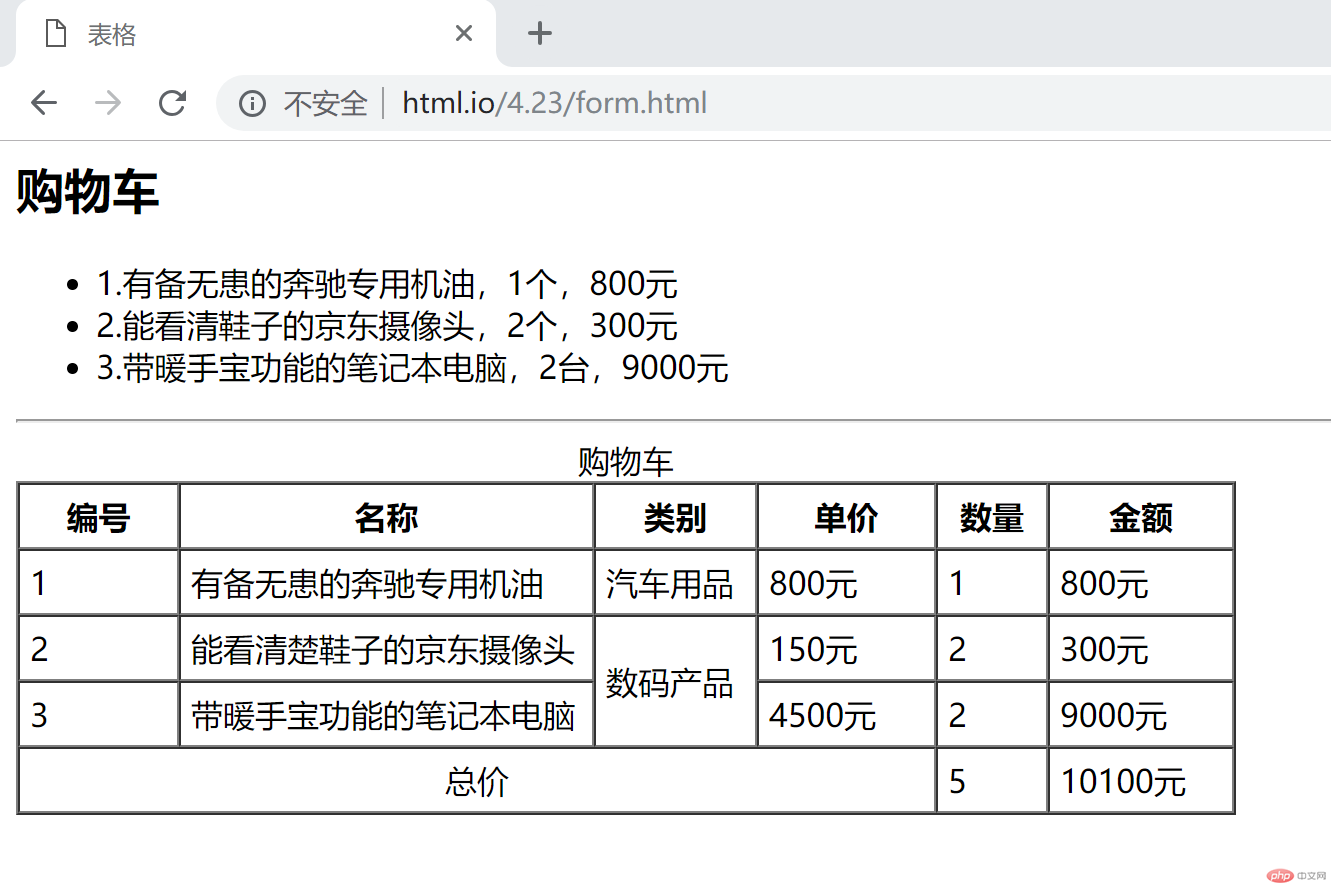Click the merged cell 数码产品
Screen dimensions: 1331x886
click(x=675, y=683)
